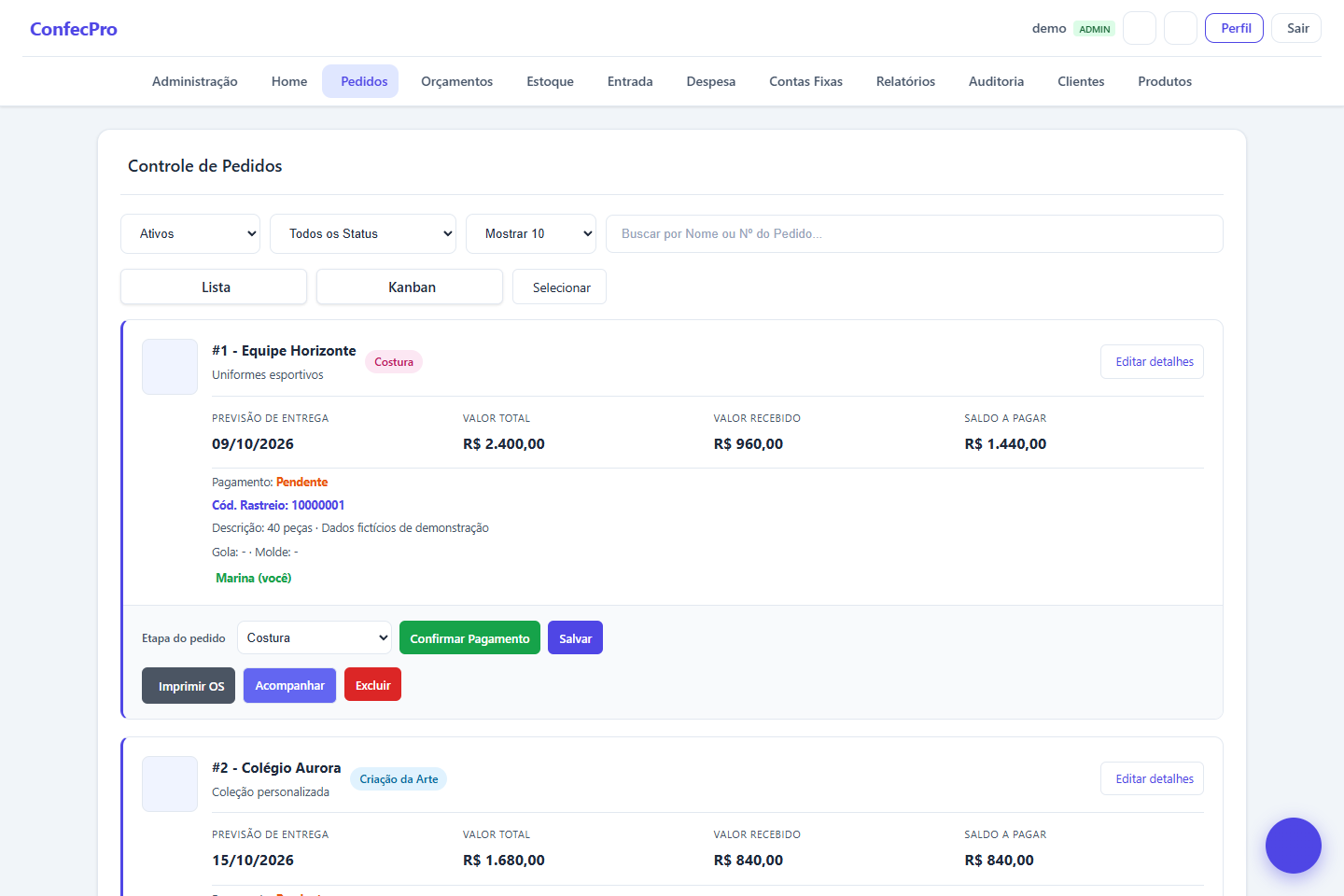The height and width of the screenshot is (896, 1344).
Task: Expand the Todos os Status dropdown
Action: tap(363, 233)
